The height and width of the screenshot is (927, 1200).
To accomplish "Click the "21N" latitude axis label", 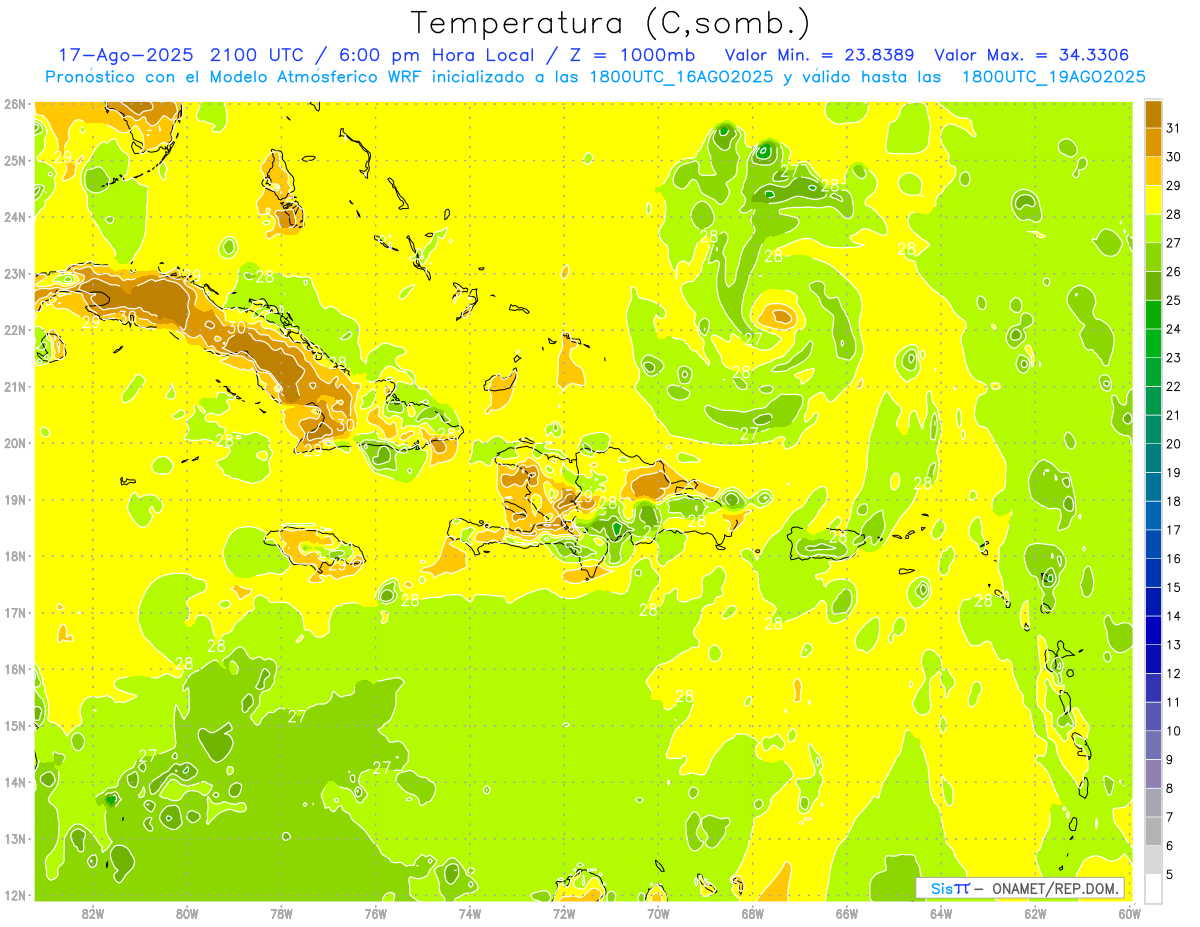I will (14, 386).
